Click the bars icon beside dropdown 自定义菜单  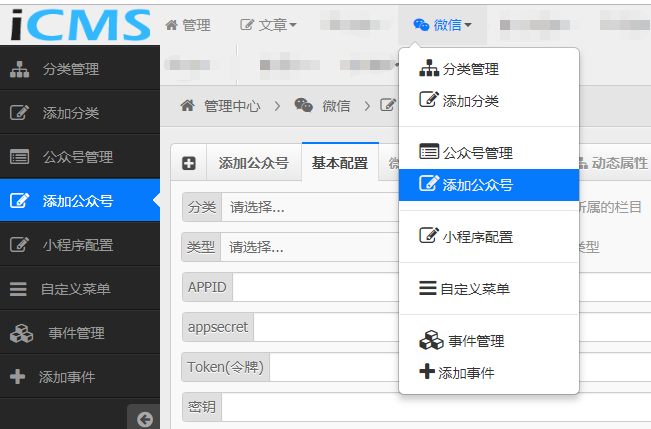pos(427,289)
